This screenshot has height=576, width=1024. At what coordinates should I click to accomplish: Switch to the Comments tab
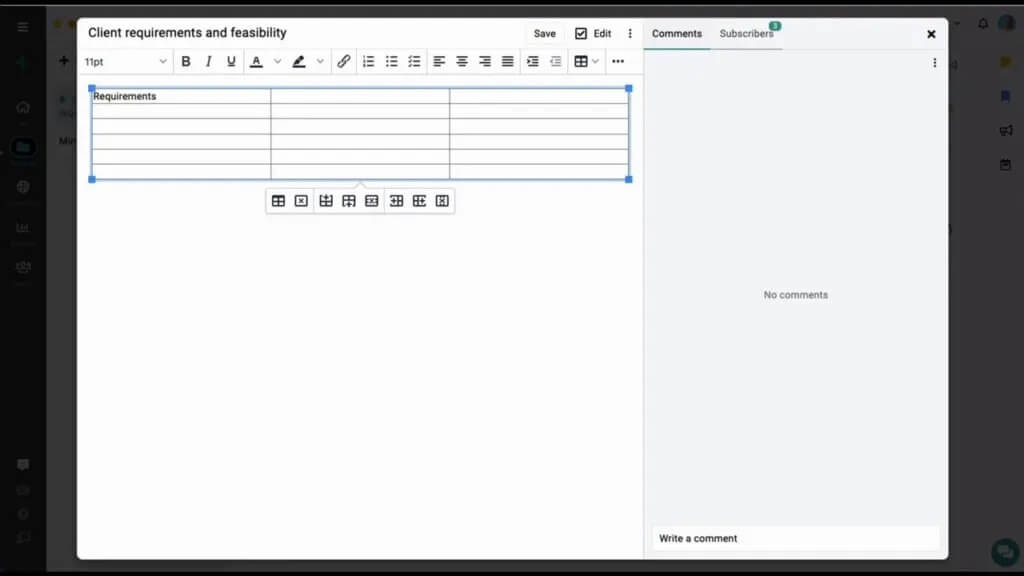tap(677, 33)
